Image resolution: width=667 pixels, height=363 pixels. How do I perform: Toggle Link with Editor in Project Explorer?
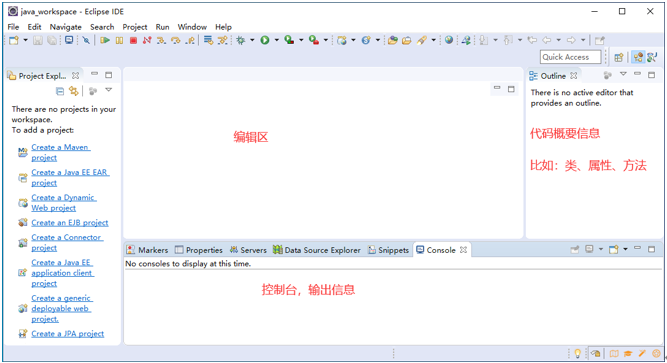click(x=74, y=91)
